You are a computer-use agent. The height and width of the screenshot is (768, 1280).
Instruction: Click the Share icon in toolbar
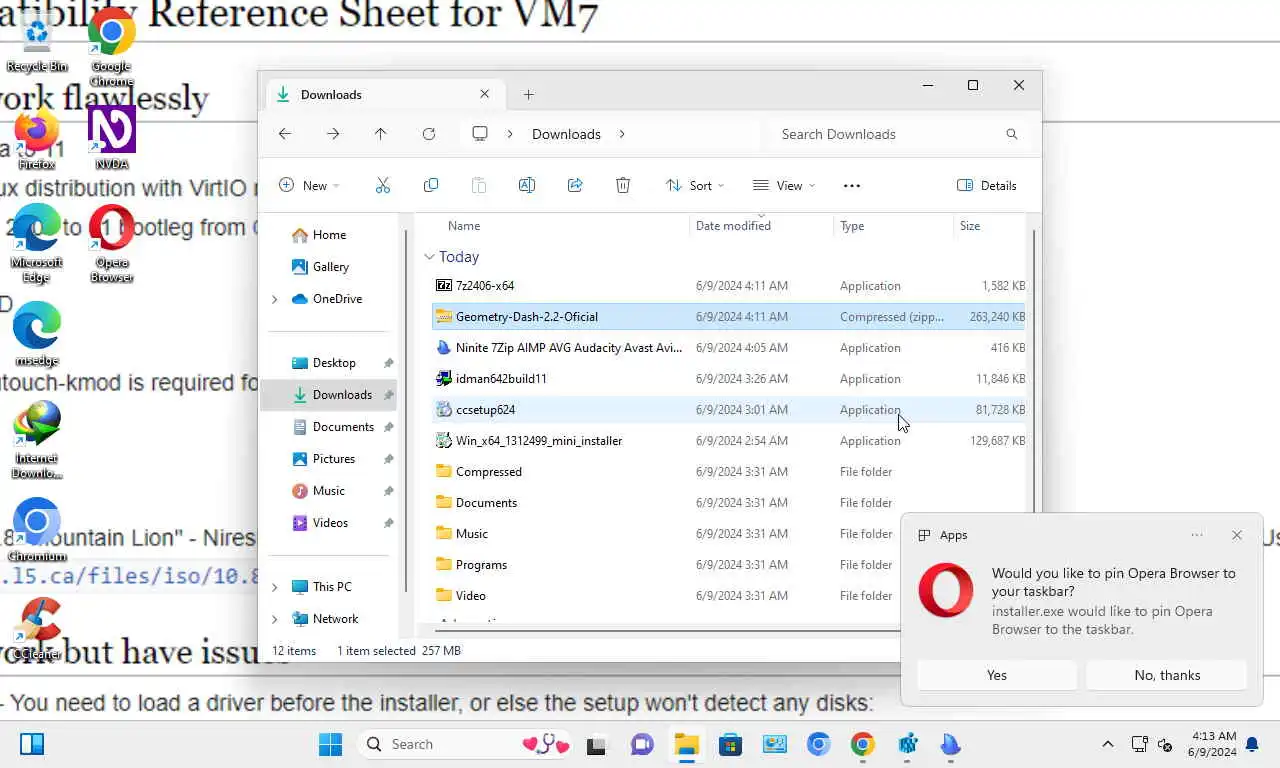[575, 185]
